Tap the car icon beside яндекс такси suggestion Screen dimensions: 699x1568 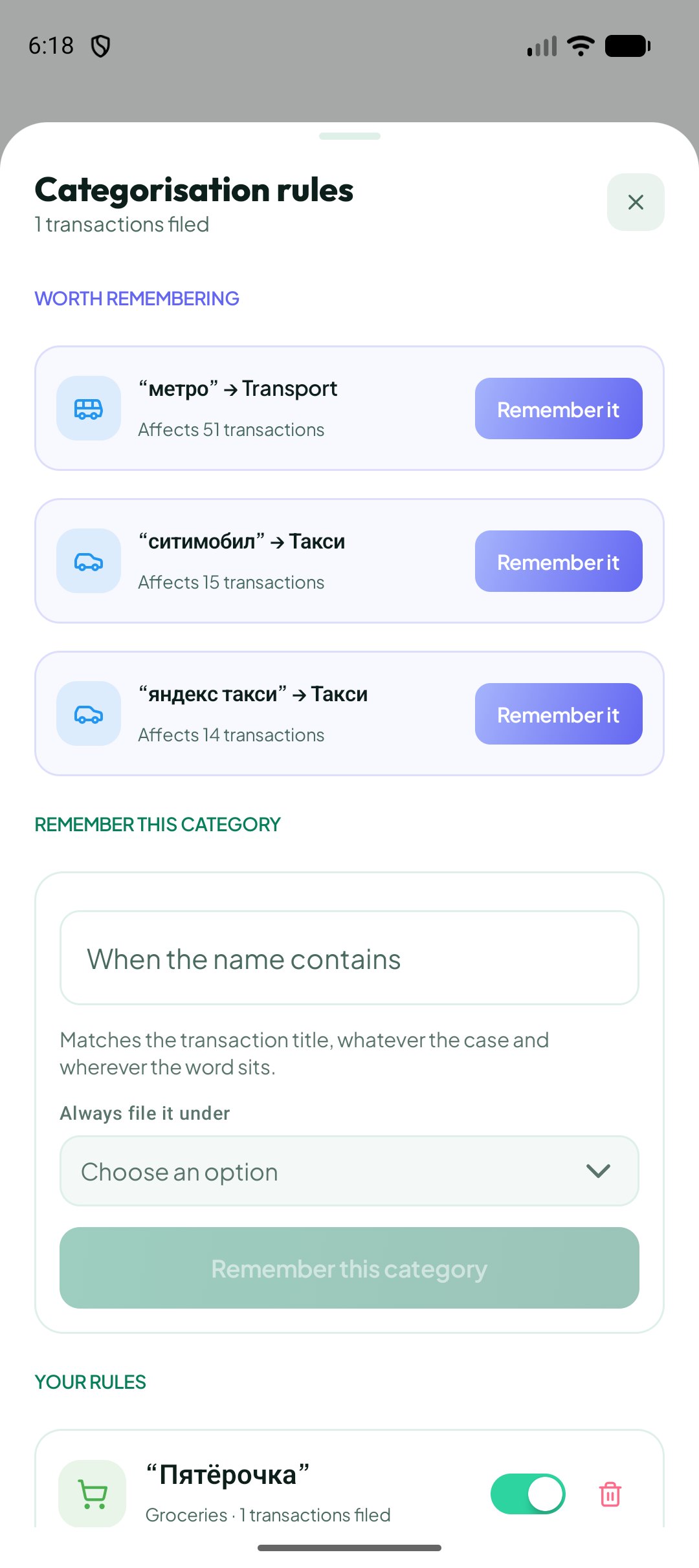(89, 714)
